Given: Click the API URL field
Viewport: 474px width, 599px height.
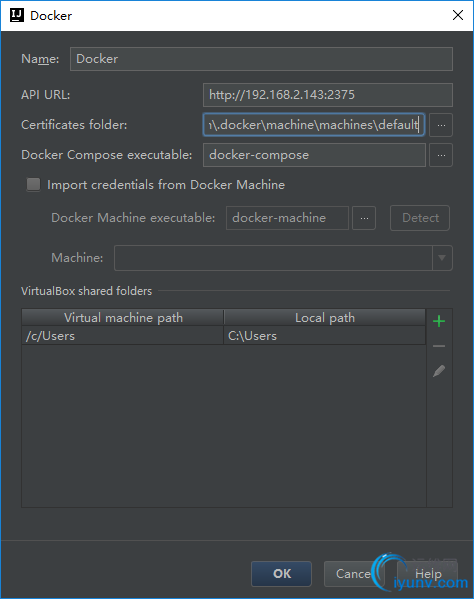Looking at the screenshot, I should (328, 95).
